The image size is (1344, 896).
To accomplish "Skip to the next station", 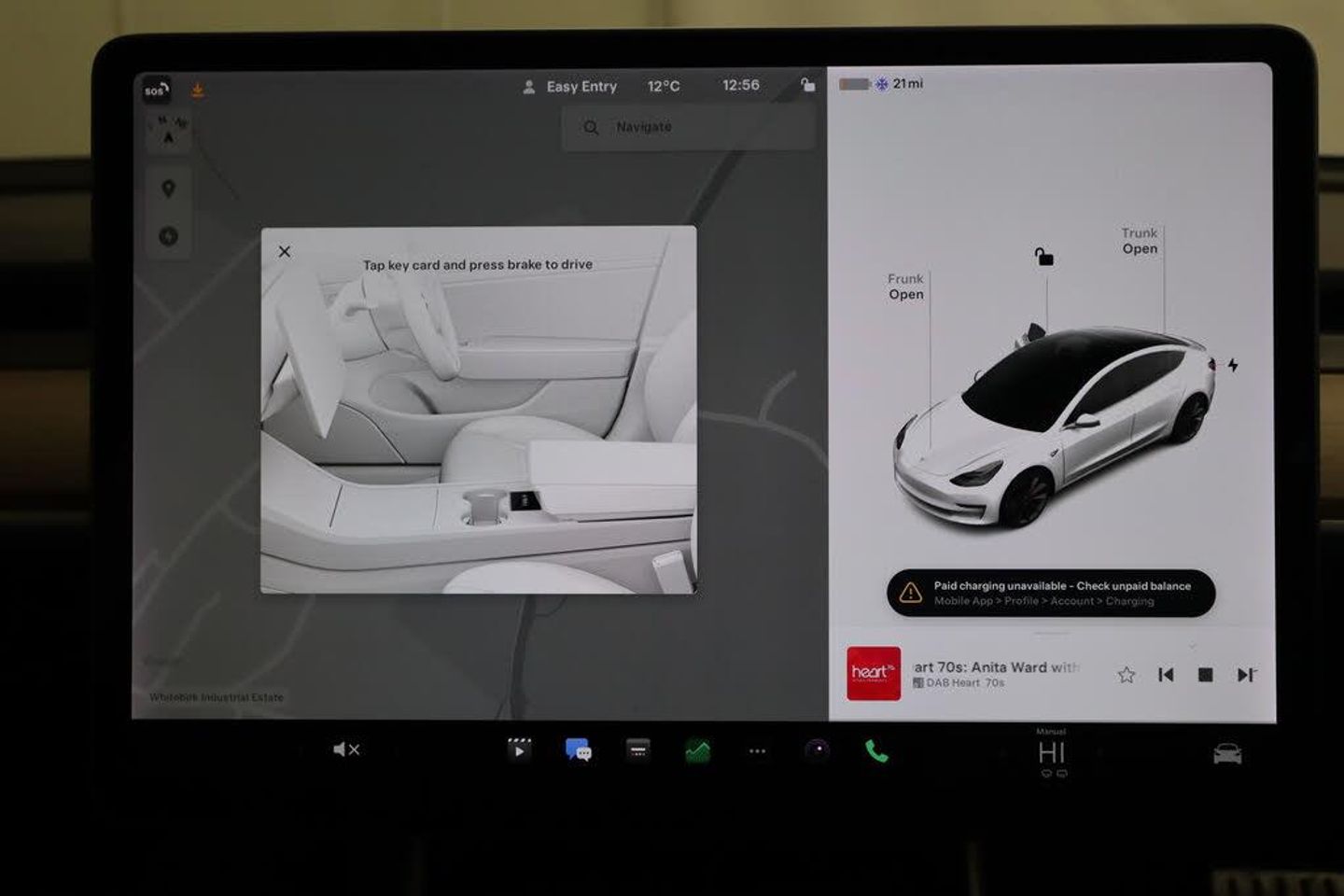I will pyautogui.click(x=1246, y=675).
